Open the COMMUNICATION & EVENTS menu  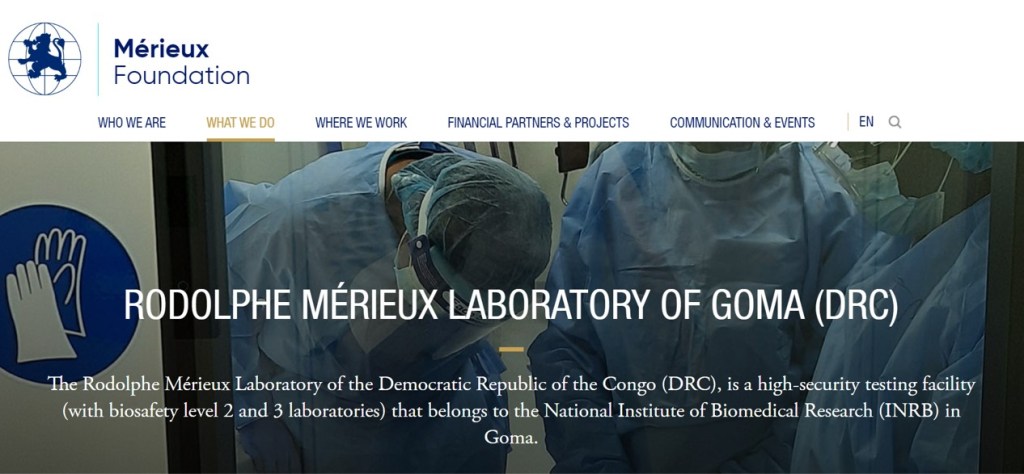(x=742, y=123)
